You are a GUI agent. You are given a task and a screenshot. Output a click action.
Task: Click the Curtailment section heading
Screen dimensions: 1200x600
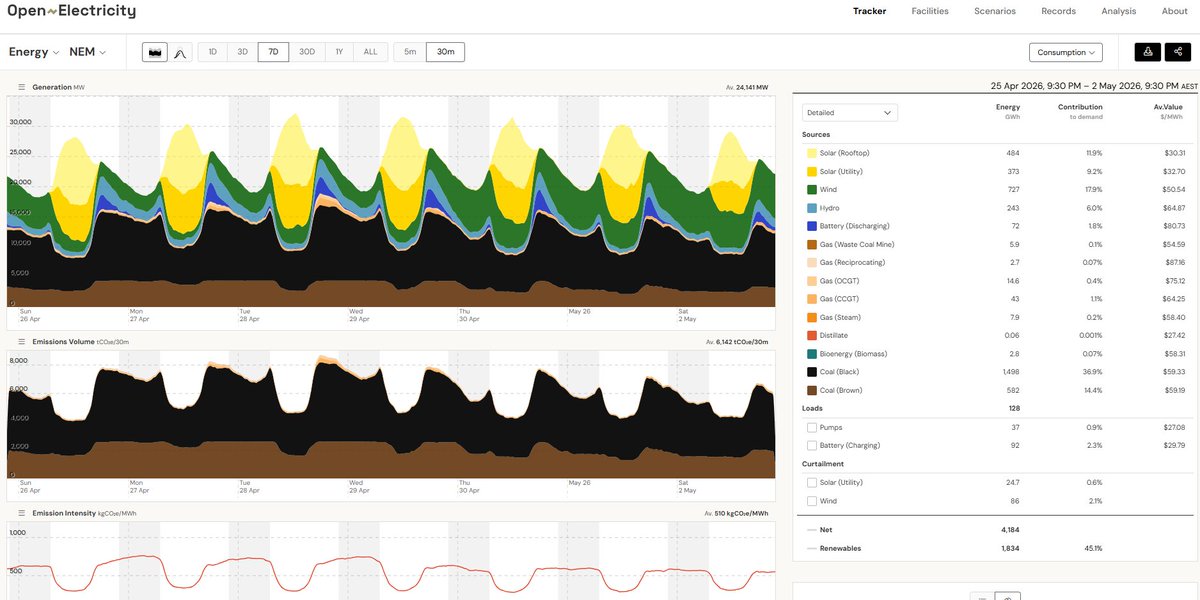(x=822, y=463)
